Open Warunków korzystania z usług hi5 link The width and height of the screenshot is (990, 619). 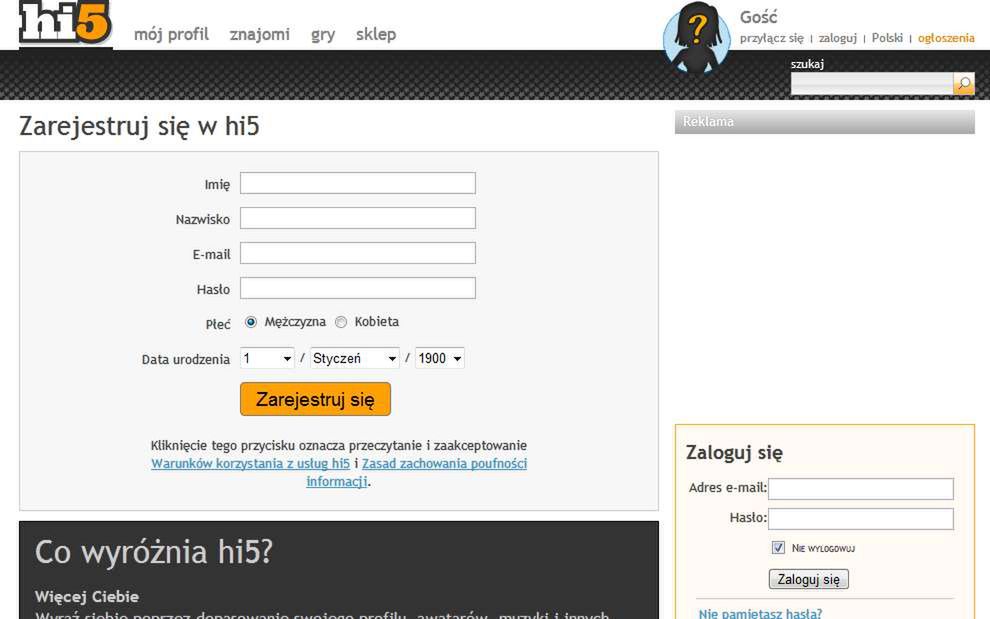tap(250, 464)
